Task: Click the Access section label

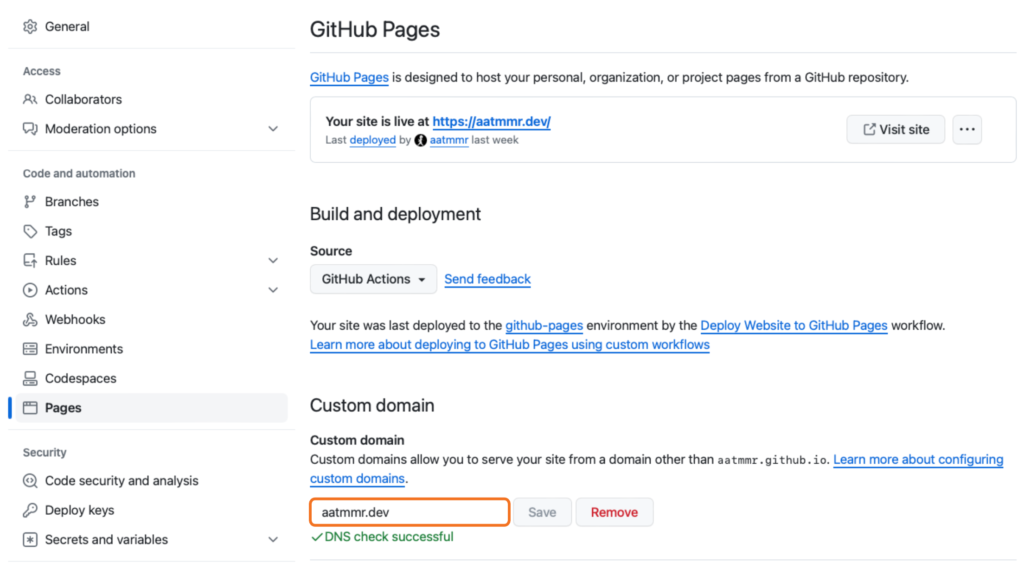Action: [41, 71]
